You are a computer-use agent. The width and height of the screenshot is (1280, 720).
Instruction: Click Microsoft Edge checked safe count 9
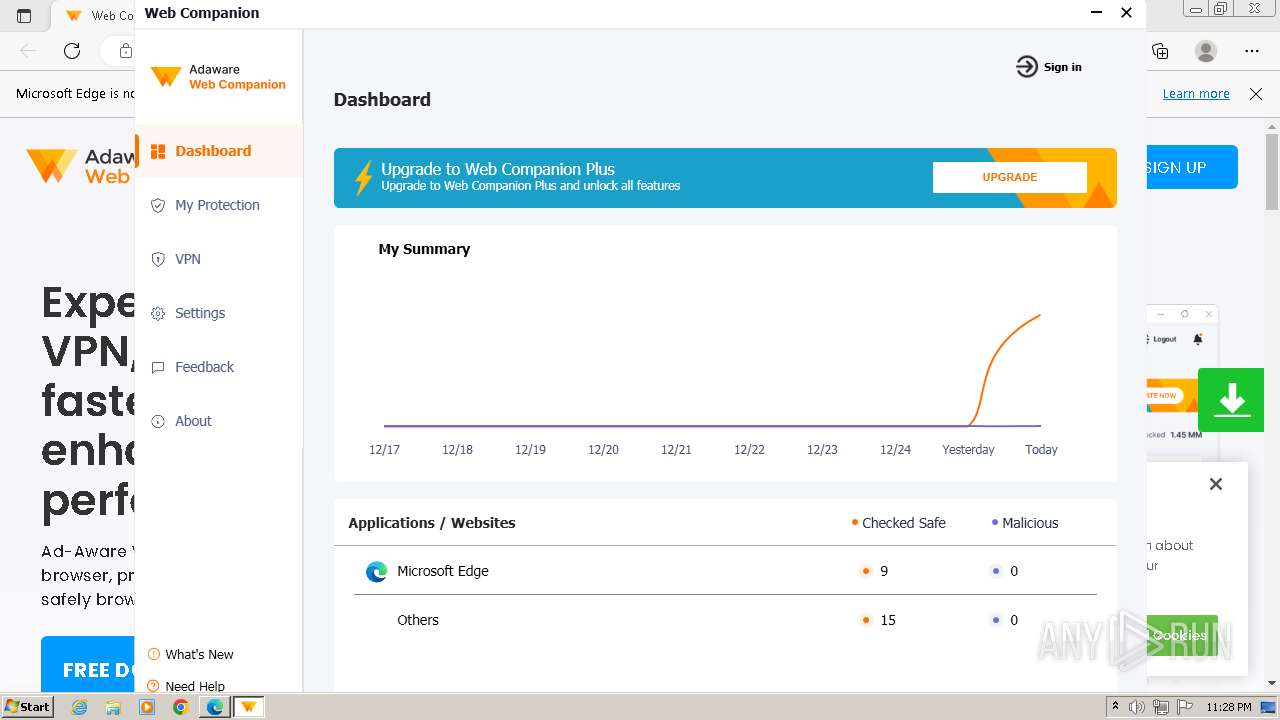pyautogui.click(x=884, y=571)
